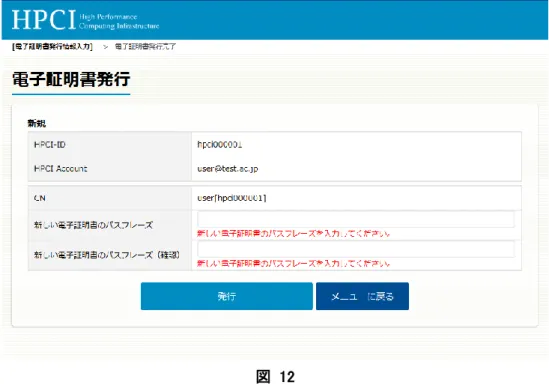The height and width of the screenshot is (385, 549).
Task: Click the 電子証明書発行 page heading
Action: point(71,79)
